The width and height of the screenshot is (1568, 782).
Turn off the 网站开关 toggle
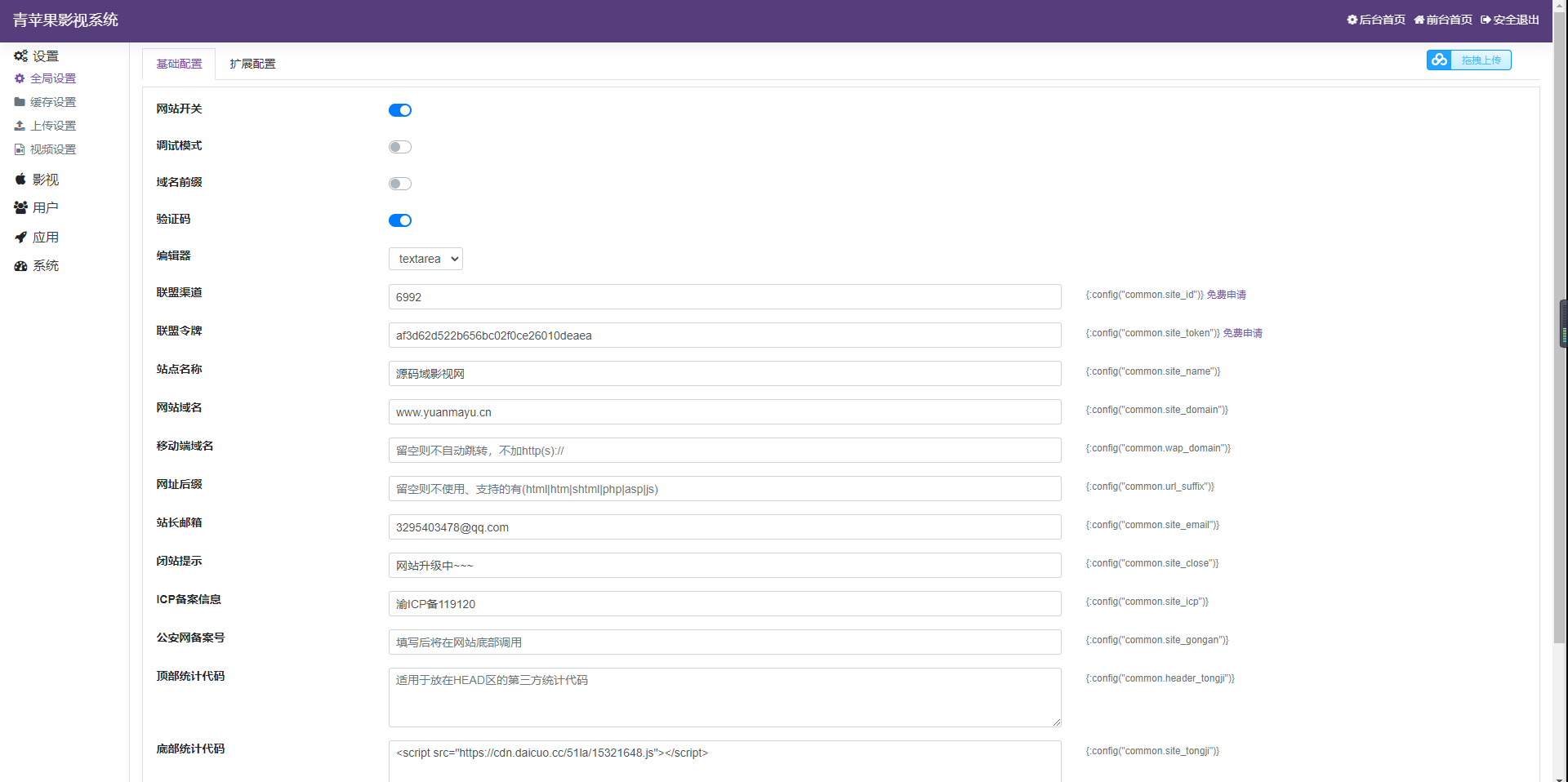400,110
